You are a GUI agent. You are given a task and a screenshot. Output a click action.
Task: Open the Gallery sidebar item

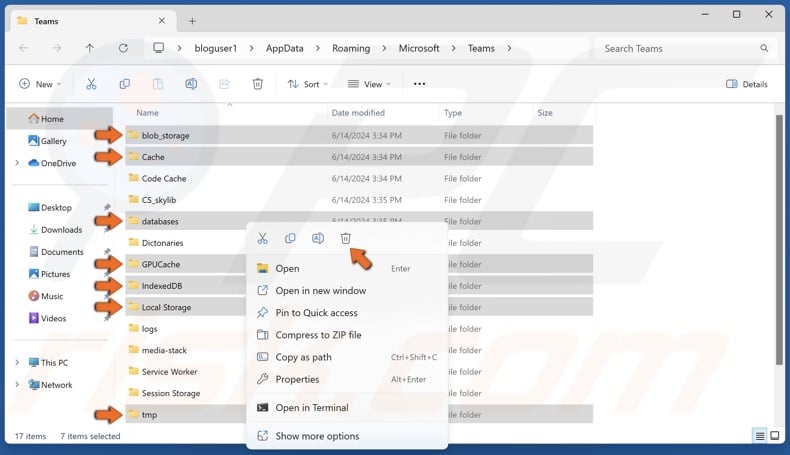pos(47,141)
